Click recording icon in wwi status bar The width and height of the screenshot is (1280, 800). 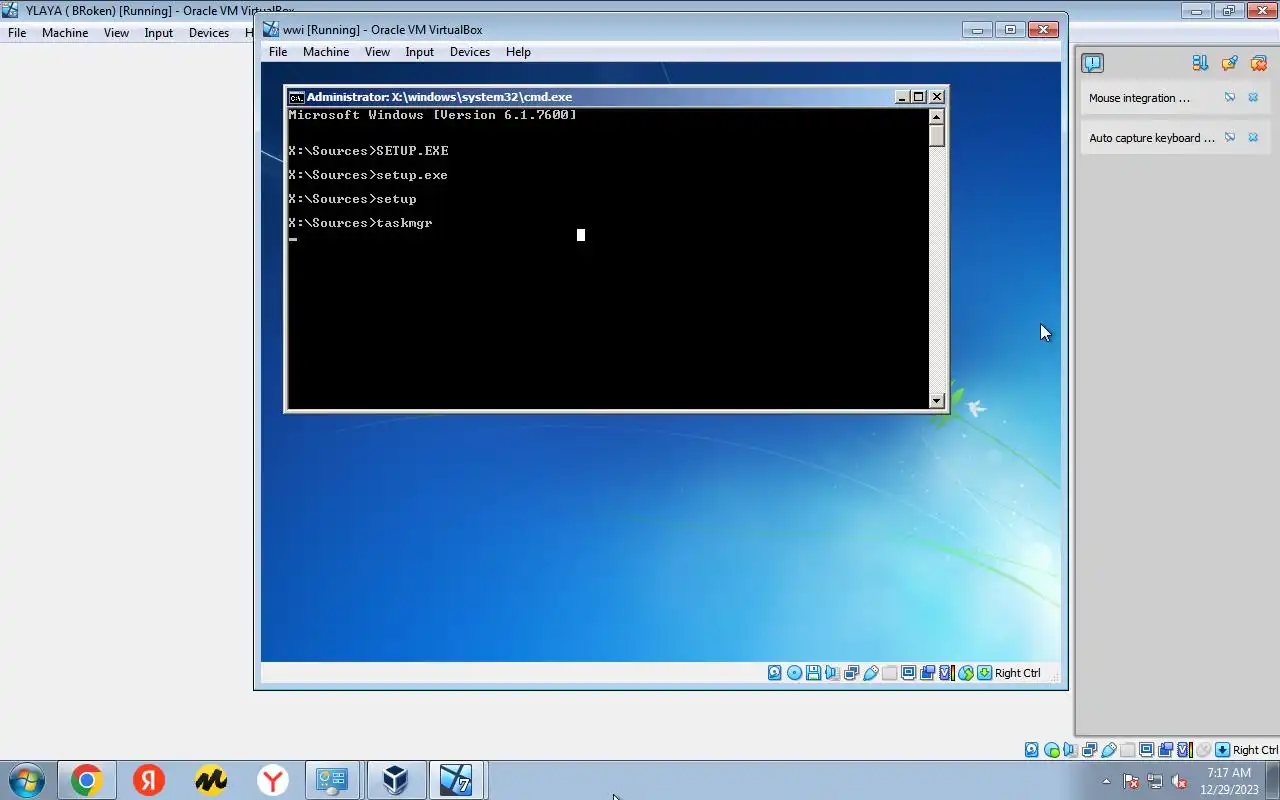(x=927, y=673)
